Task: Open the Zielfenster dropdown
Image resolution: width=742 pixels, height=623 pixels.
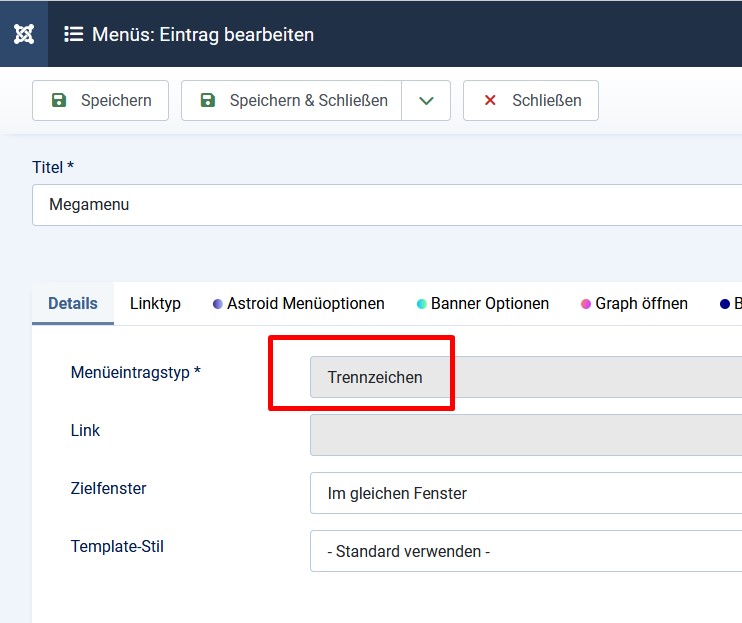Action: coord(525,493)
